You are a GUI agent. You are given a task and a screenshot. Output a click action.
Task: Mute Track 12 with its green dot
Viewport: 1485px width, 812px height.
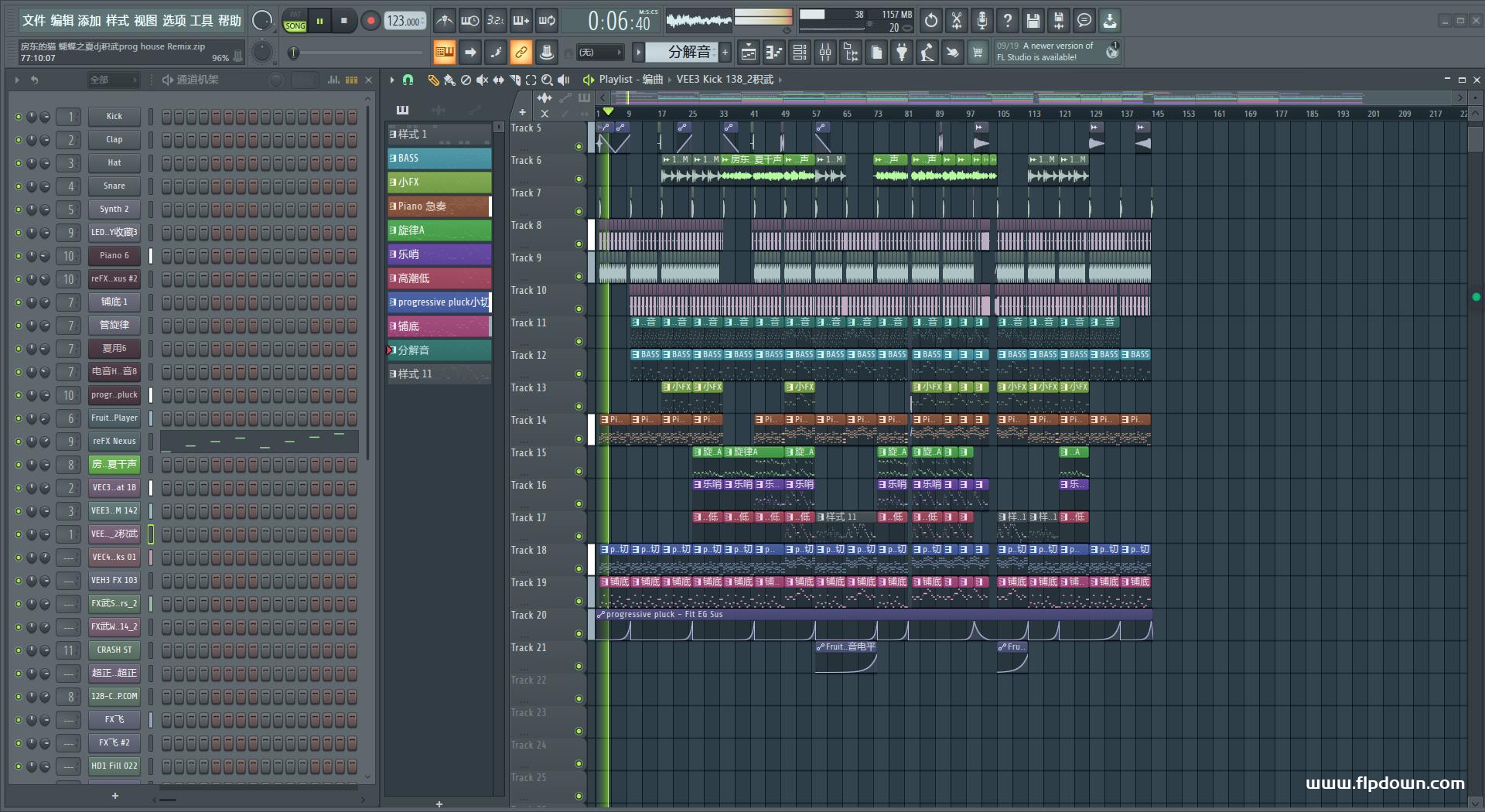coord(579,374)
